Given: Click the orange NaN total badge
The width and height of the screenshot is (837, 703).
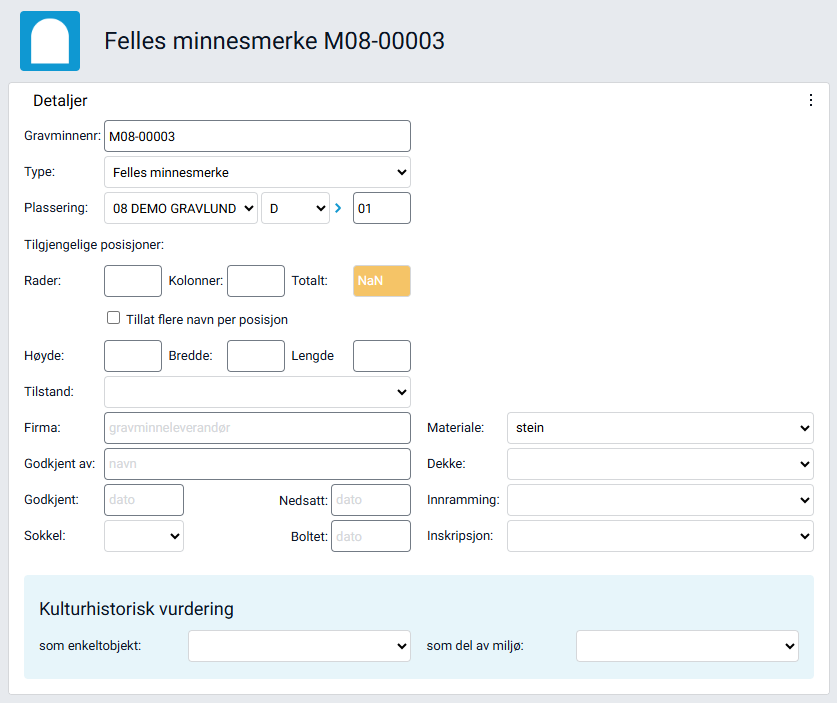Looking at the screenshot, I should 381,280.
